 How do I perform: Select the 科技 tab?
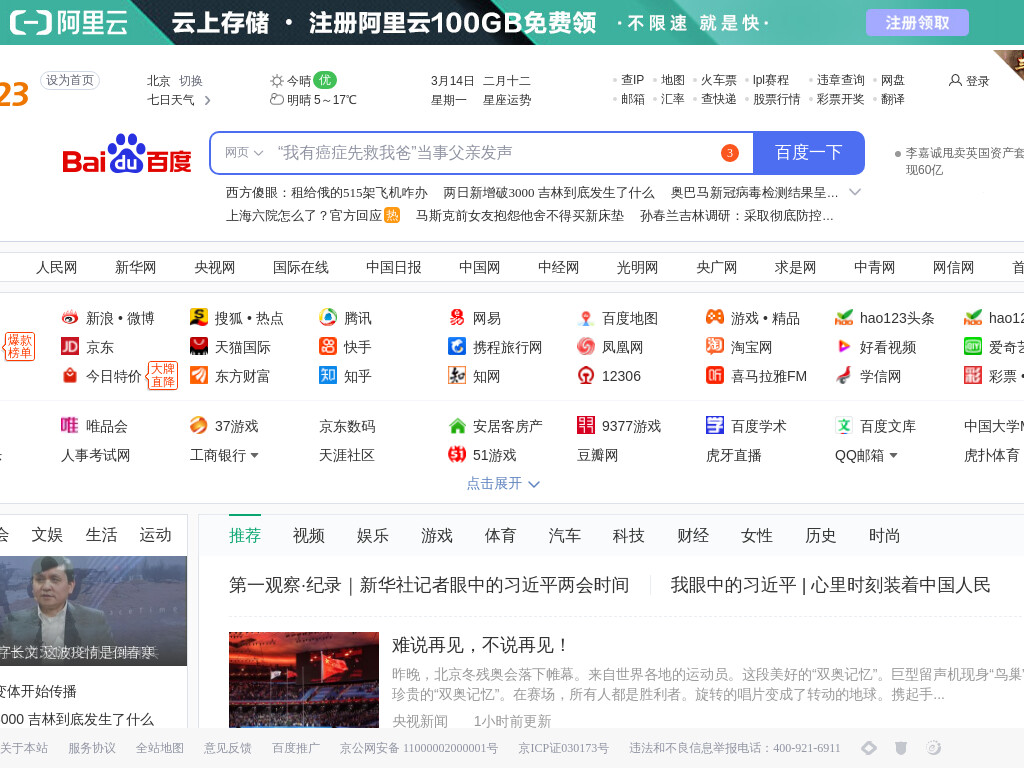(628, 536)
